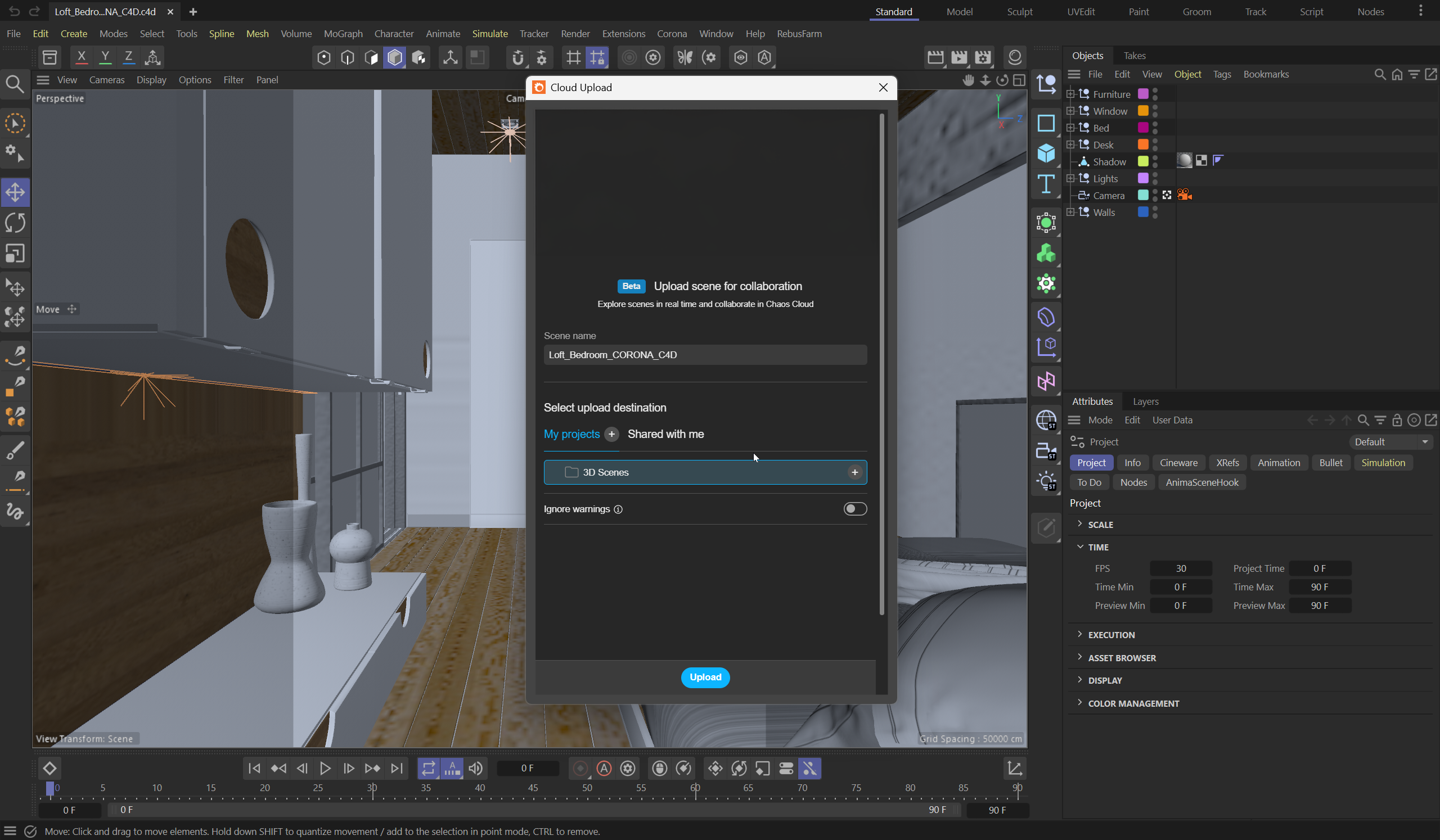
Task: Add a Text spline object
Action: pyautogui.click(x=1046, y=184)
